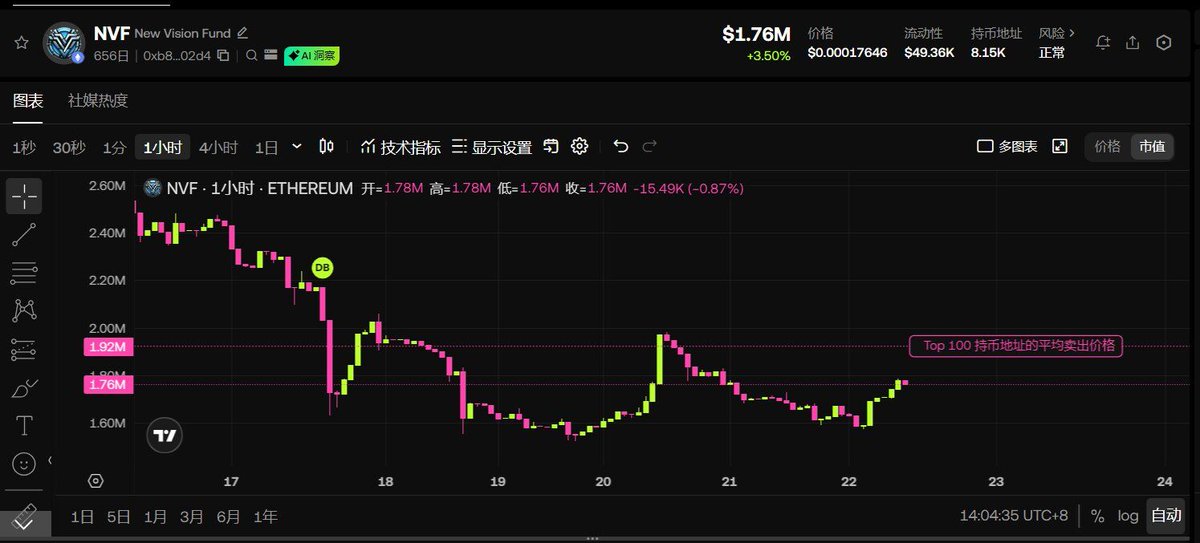Click the Top 100 持币地址的平均卖出价格 label
Screen dimensions: 1200x543
[x=1015, y=346]
